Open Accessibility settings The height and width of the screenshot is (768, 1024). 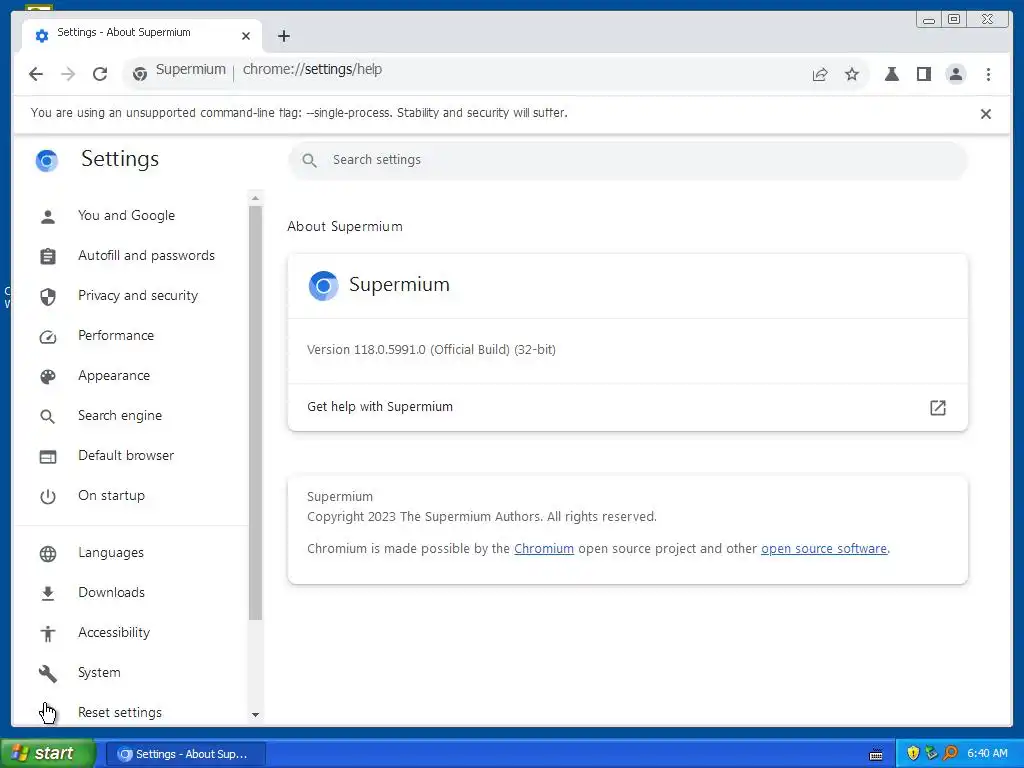(114, 632)
